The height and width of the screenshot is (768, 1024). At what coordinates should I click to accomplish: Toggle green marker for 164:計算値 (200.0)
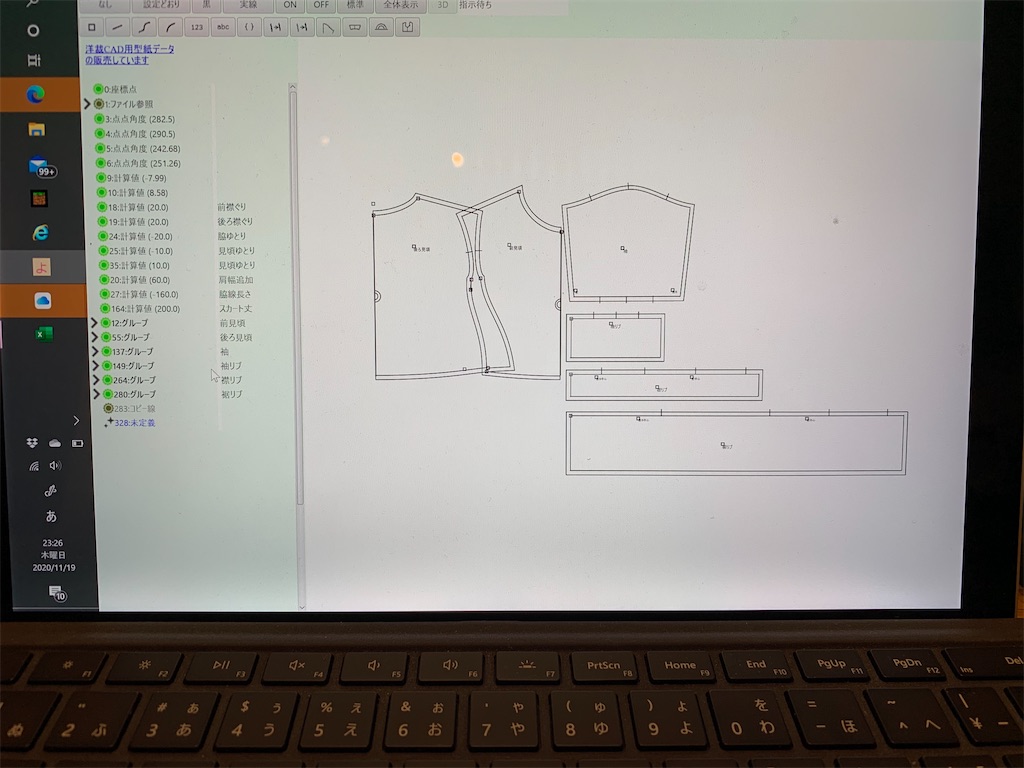click(105, 308)
